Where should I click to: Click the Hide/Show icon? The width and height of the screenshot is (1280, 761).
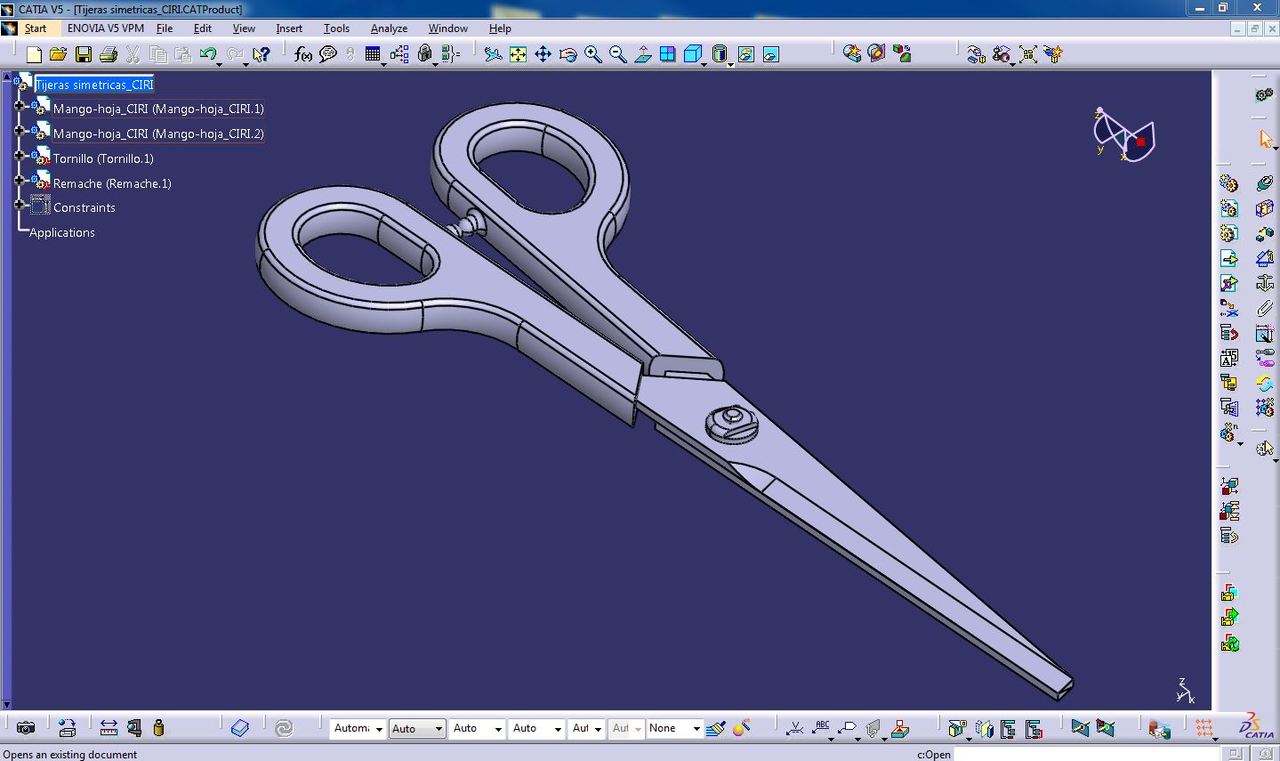coord(746,54)
